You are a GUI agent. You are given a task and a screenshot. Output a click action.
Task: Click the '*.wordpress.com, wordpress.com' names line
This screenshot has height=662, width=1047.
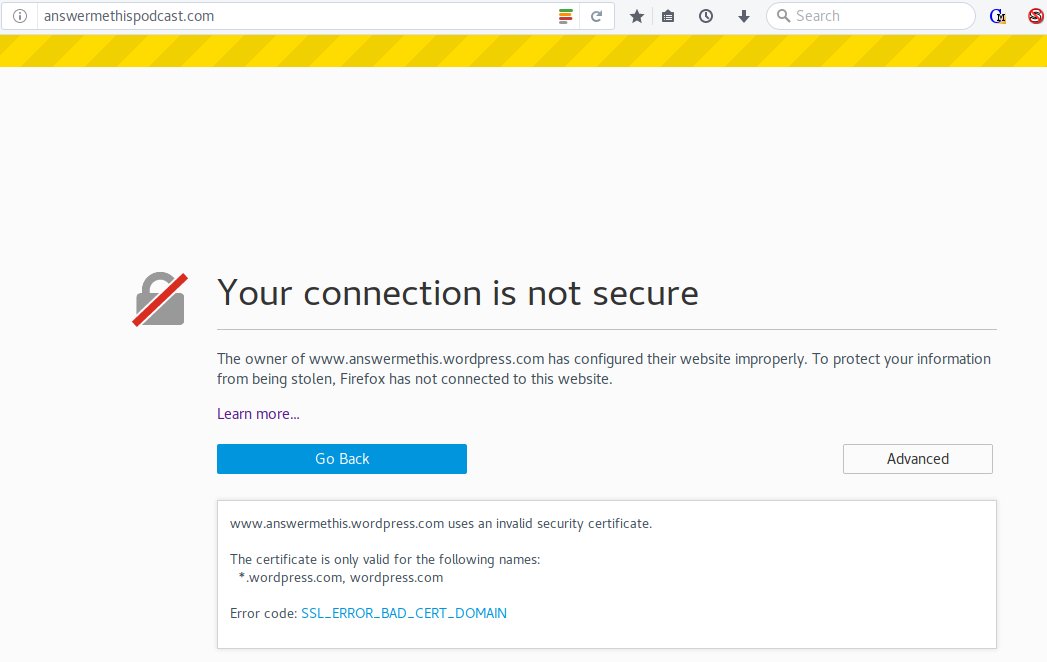coord(341,577)
